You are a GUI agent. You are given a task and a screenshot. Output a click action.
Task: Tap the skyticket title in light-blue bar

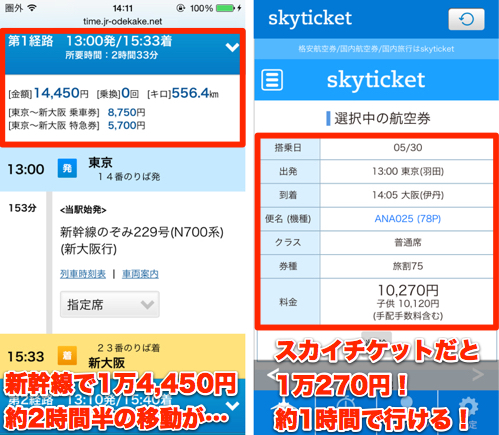[376, 80]
